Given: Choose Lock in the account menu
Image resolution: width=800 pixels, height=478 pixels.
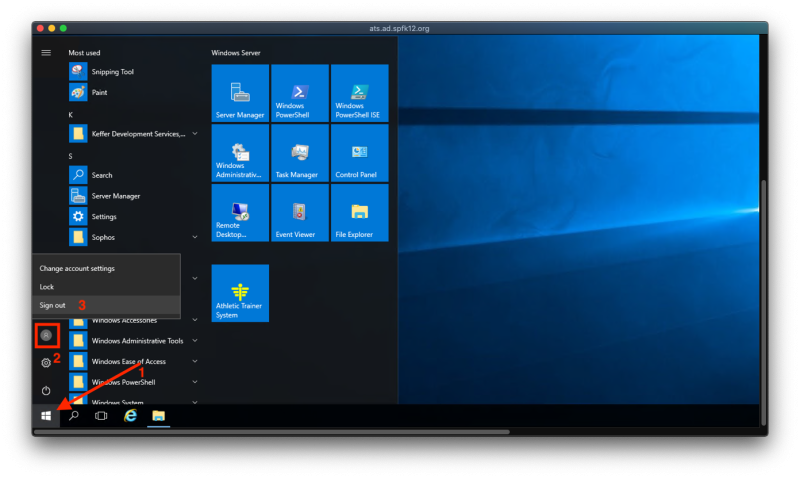Looking at the screenshot, I should tap(47, 287).
